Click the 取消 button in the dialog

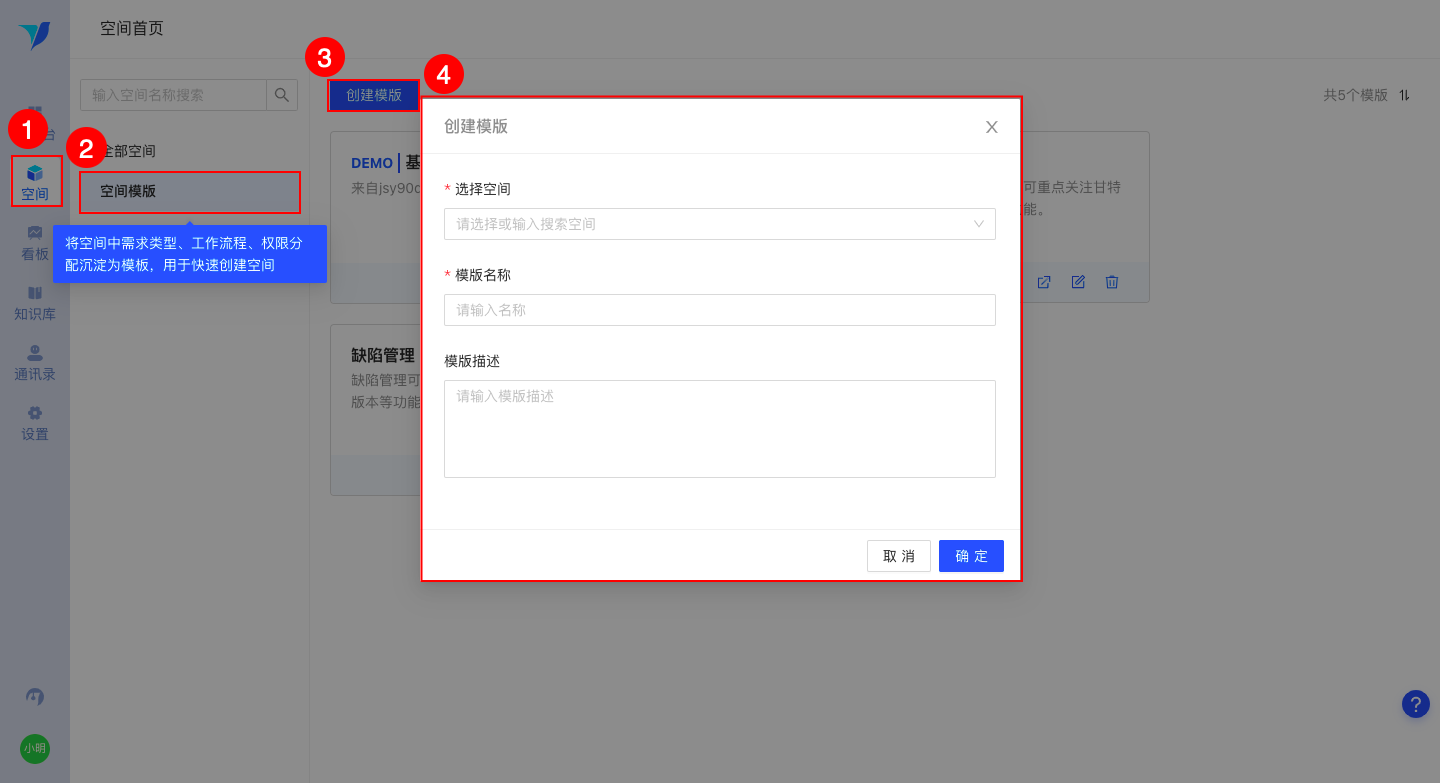pos(899,556)
